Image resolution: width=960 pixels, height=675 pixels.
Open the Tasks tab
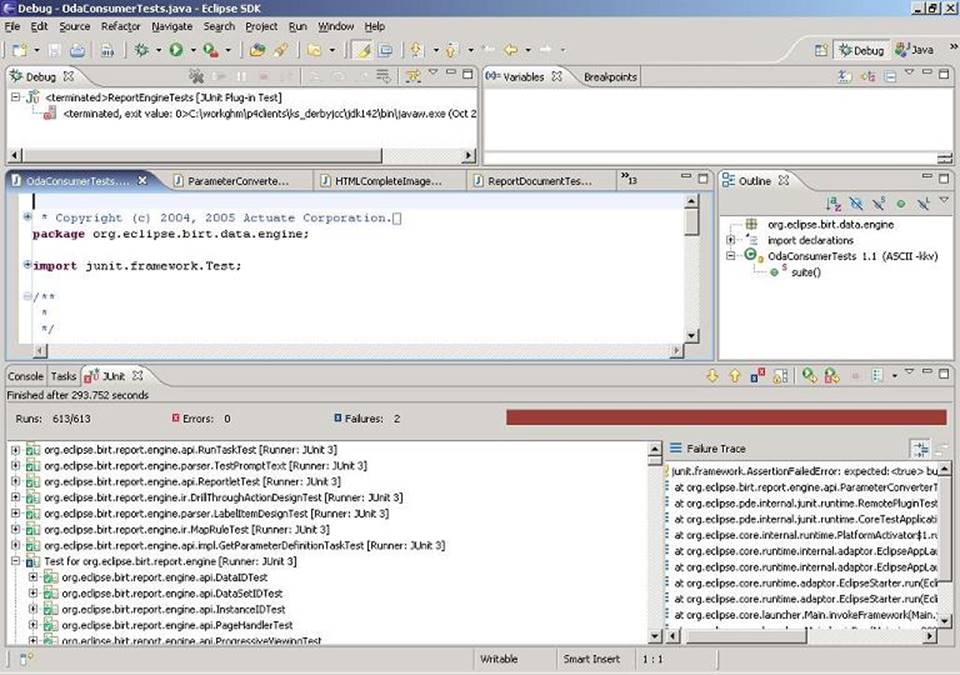63,376
